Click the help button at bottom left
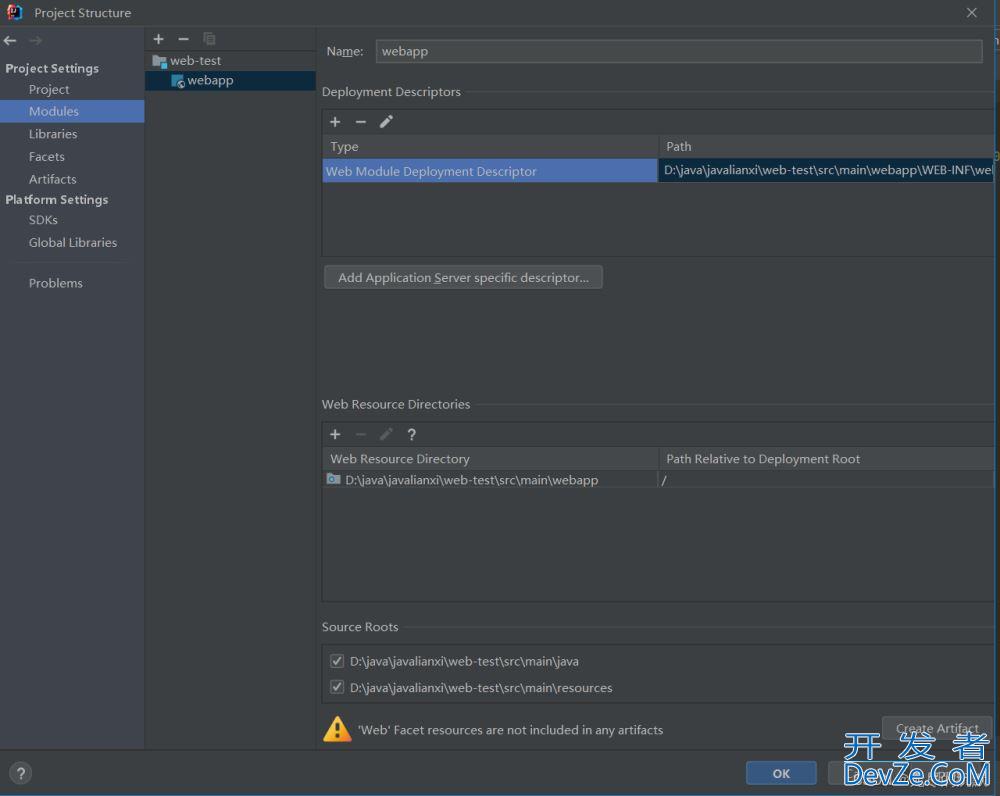Screen dimensions: 1000x796 20,773
